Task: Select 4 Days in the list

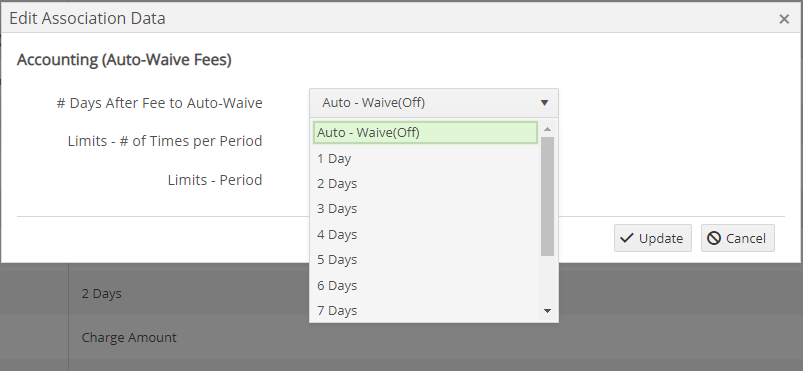Action: coord(425,234)
